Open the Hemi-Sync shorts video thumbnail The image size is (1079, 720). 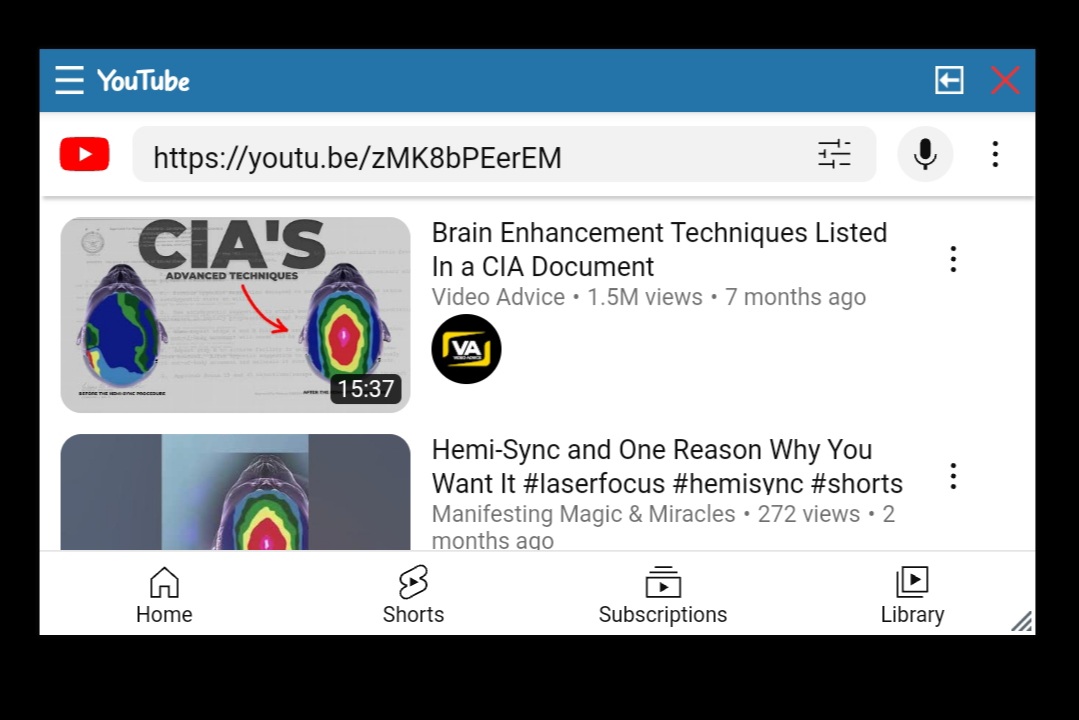click(235, 491)
